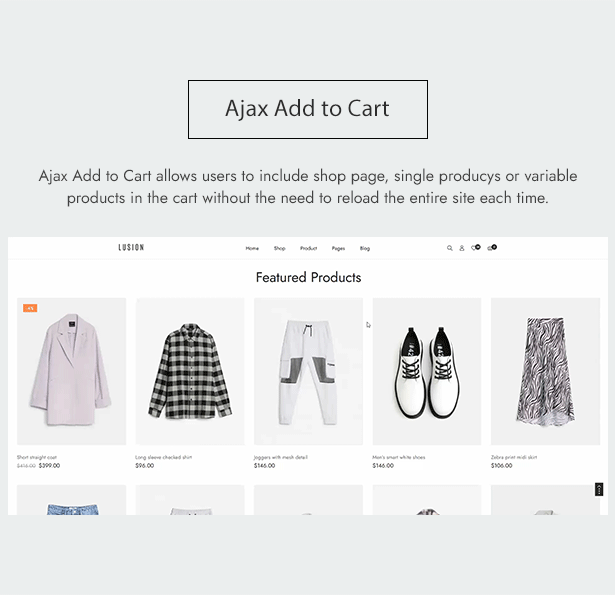The width and height of the screenshot is (615, 595).
Task: Open the Home menu item
Action: click(252, 248)
